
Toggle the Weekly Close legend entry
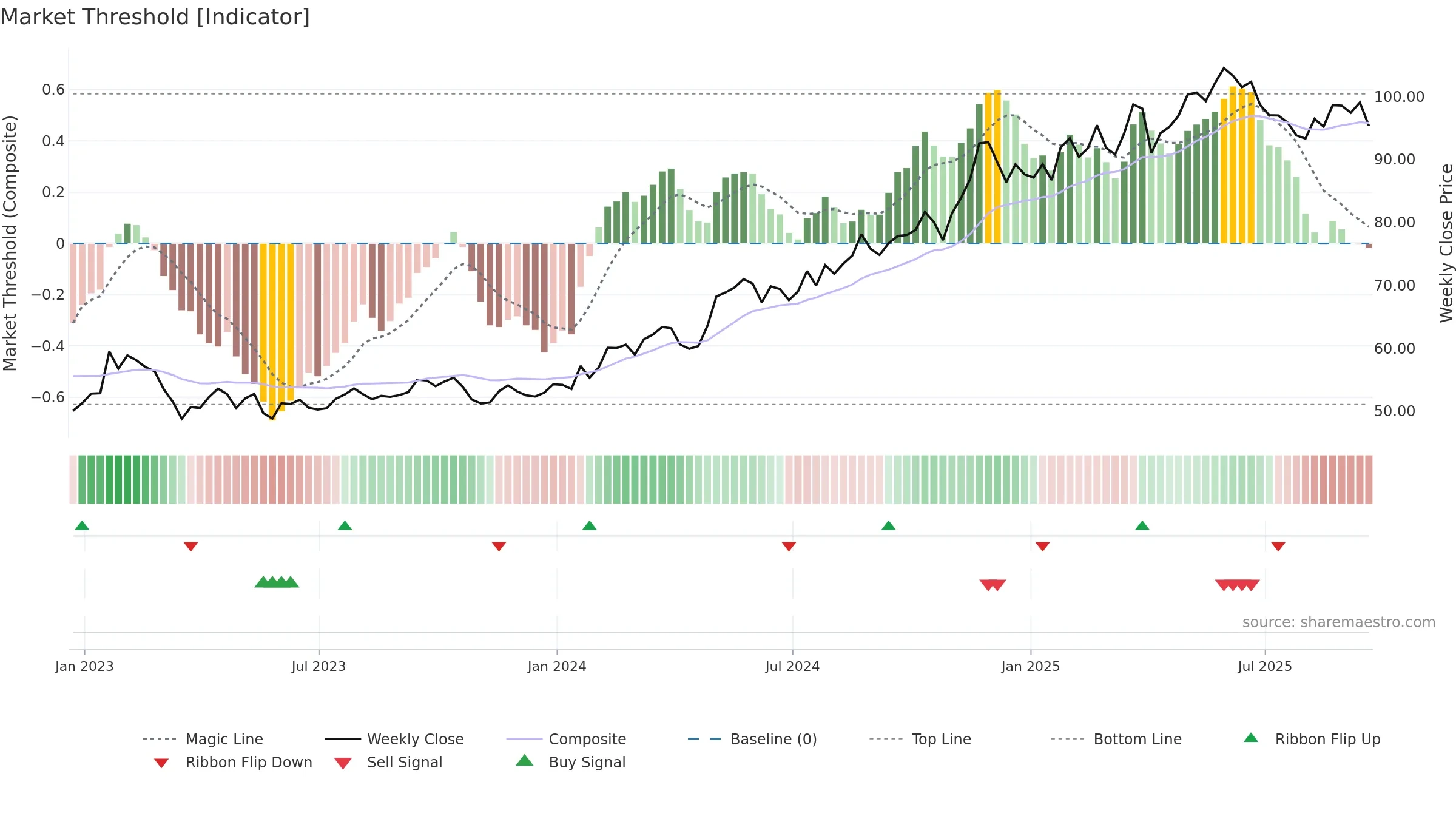click(394, 739)
